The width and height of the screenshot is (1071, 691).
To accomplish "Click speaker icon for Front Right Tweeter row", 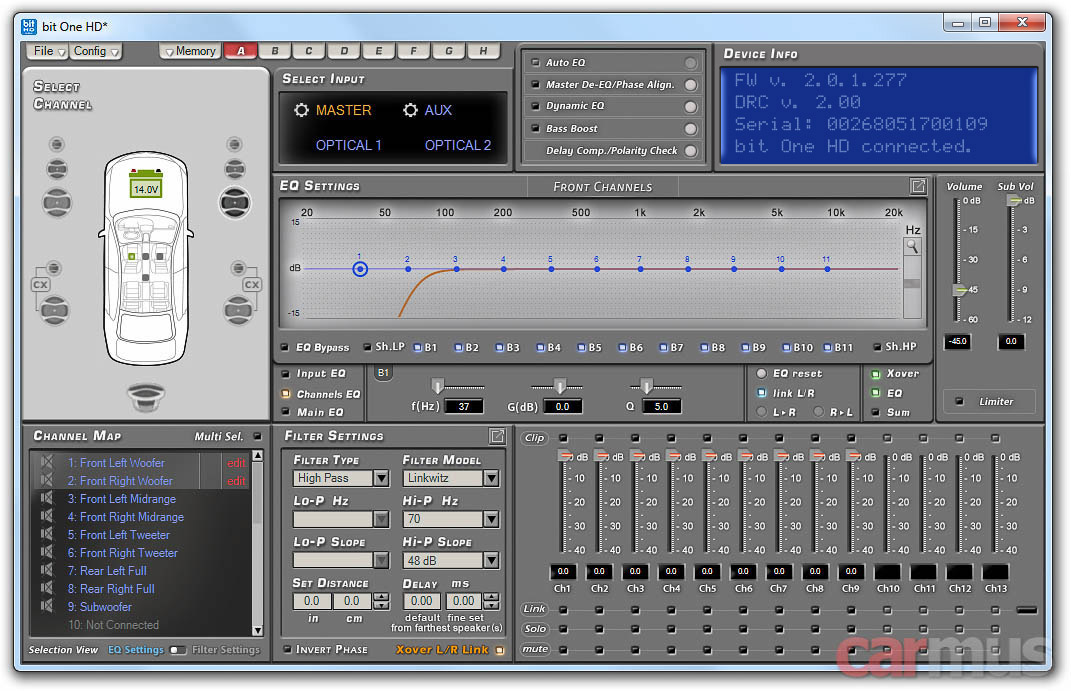I will click(x=46, y=552).
